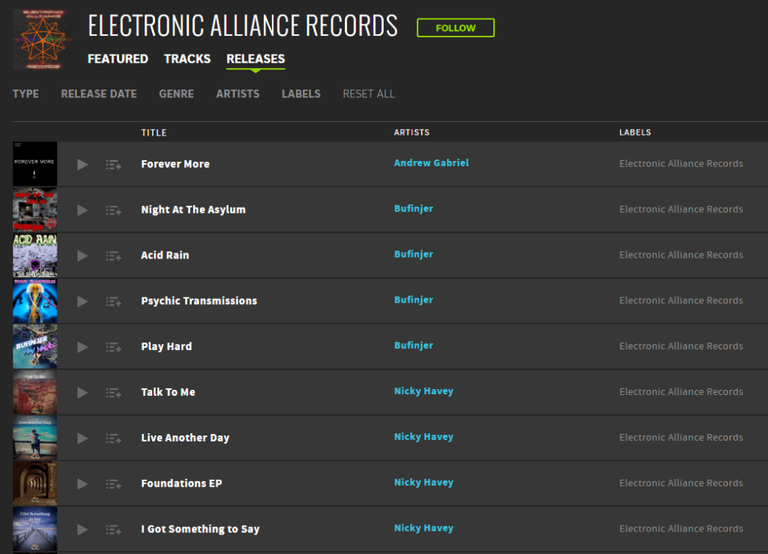This screenshot has width=768, height=554.
Task: Open the Acid Rain cover thumbnail
Action: 35,255
